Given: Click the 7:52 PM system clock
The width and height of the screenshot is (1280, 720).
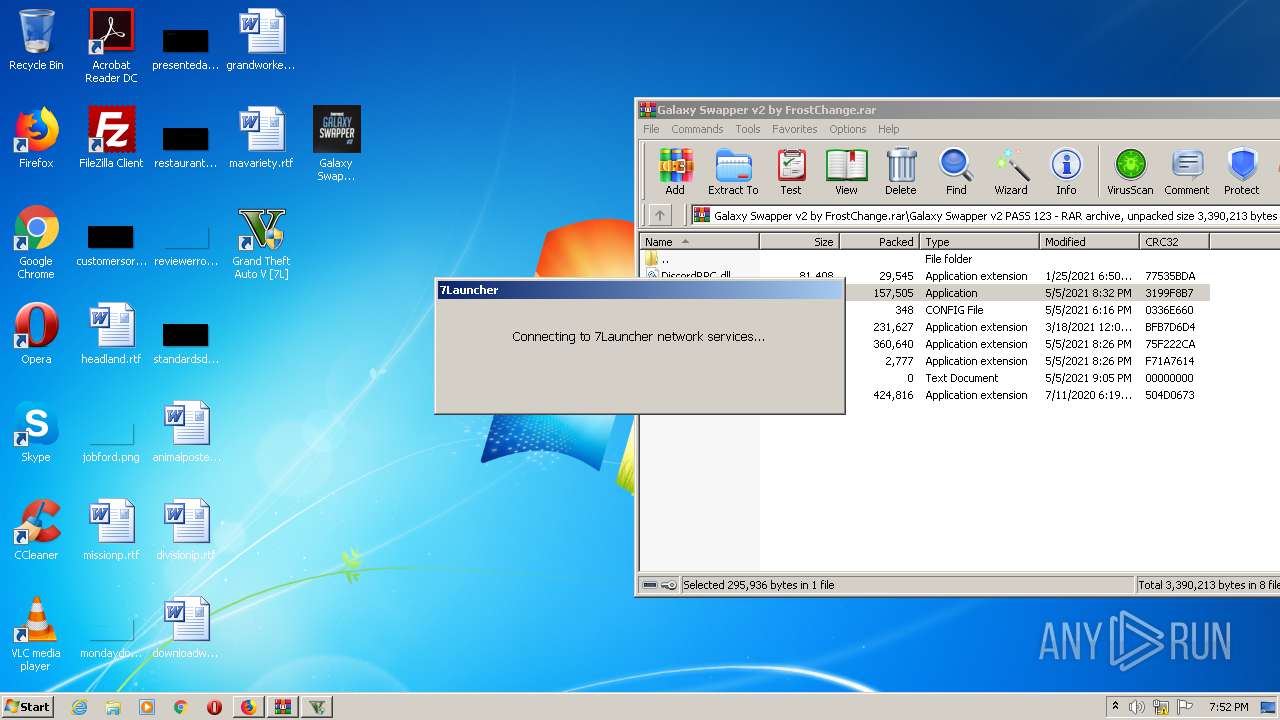Looking at the screenshot, I should (1228, 707).
